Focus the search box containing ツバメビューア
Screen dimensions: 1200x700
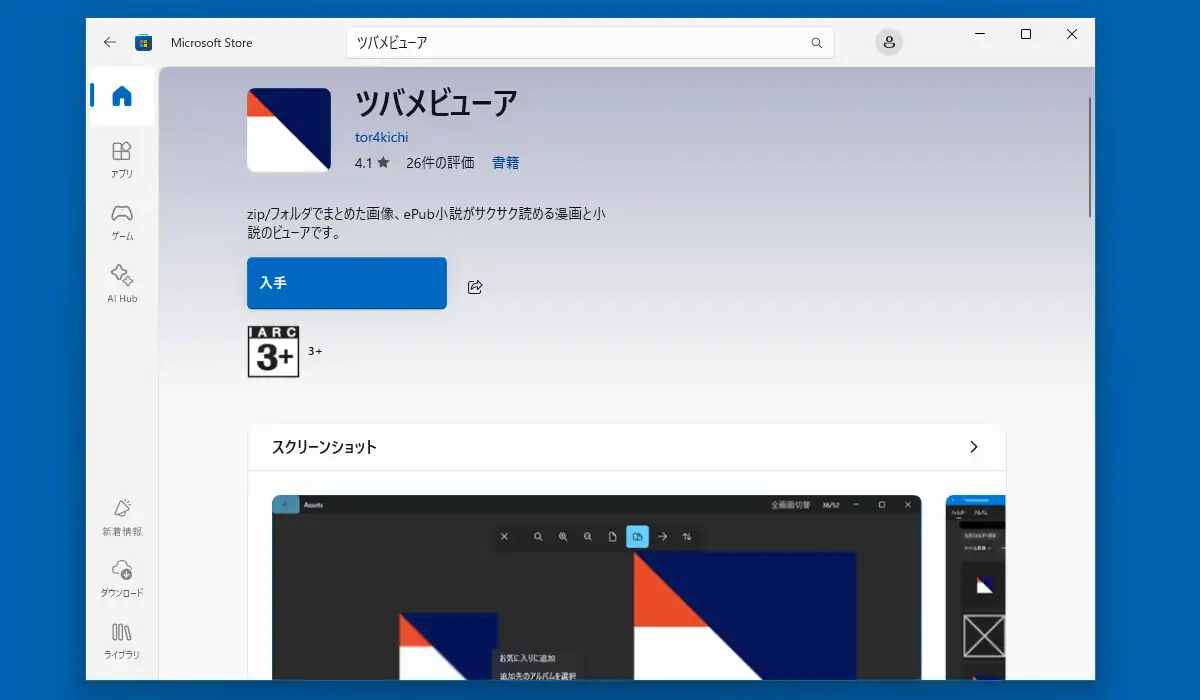[x=590, y=43]
